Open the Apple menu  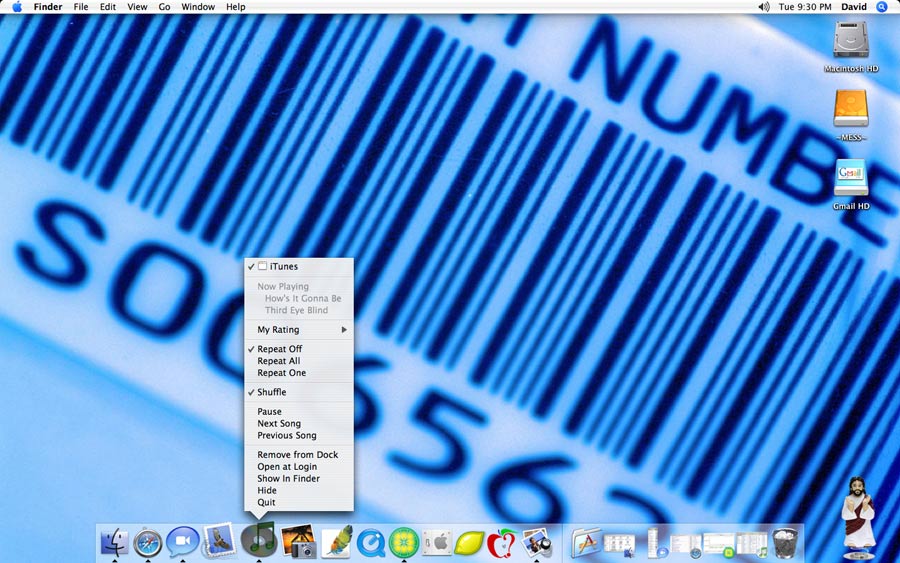click(17, 7)
